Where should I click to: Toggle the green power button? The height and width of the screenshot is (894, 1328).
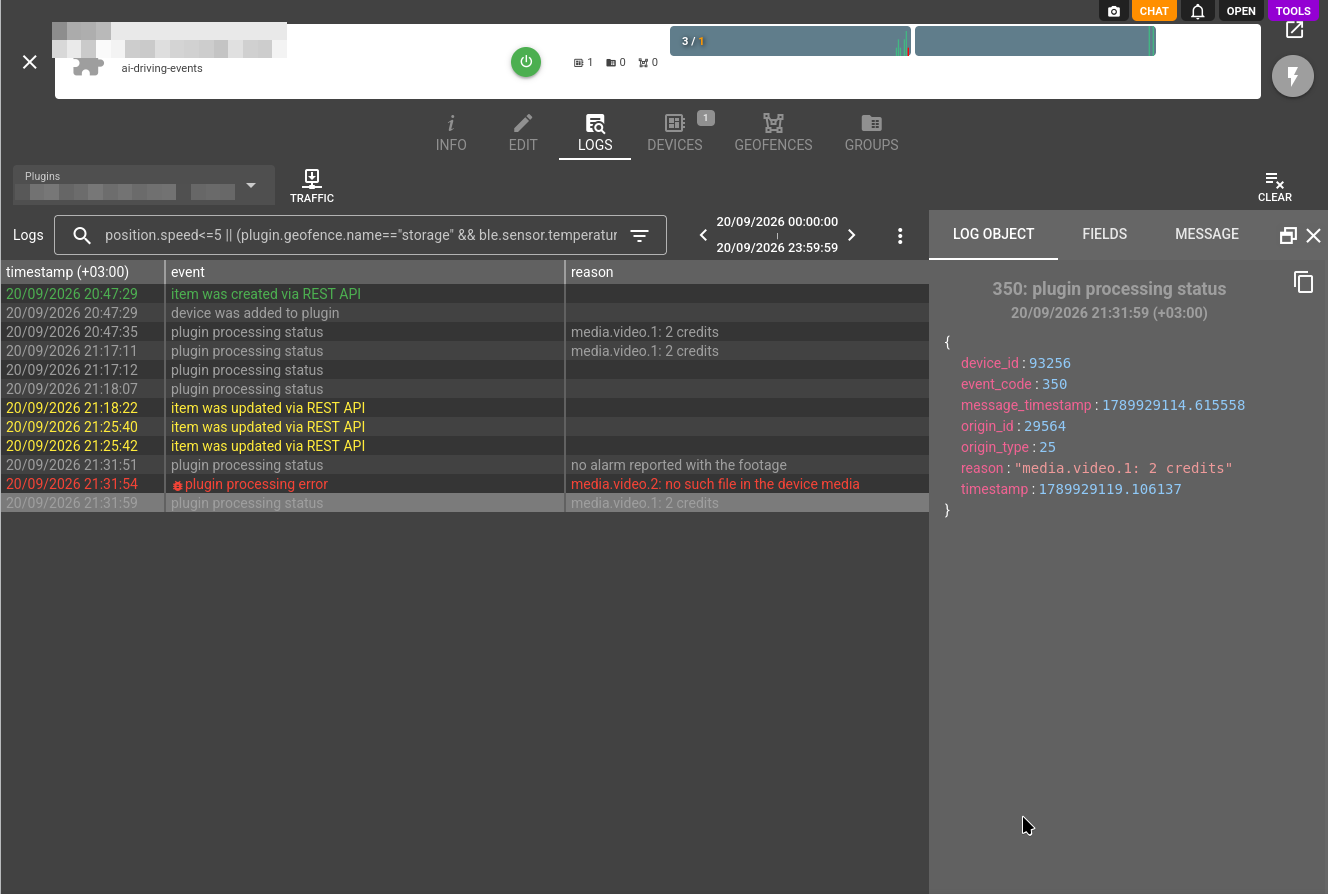pyautogui.click(x=526, y=62)
